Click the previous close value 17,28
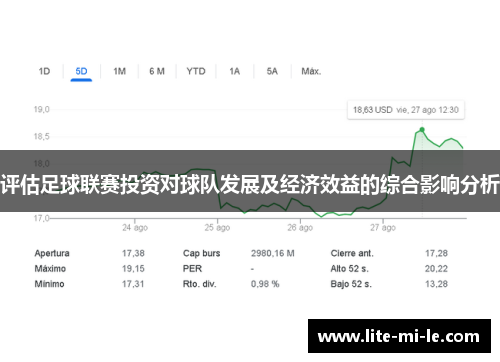 436,253
